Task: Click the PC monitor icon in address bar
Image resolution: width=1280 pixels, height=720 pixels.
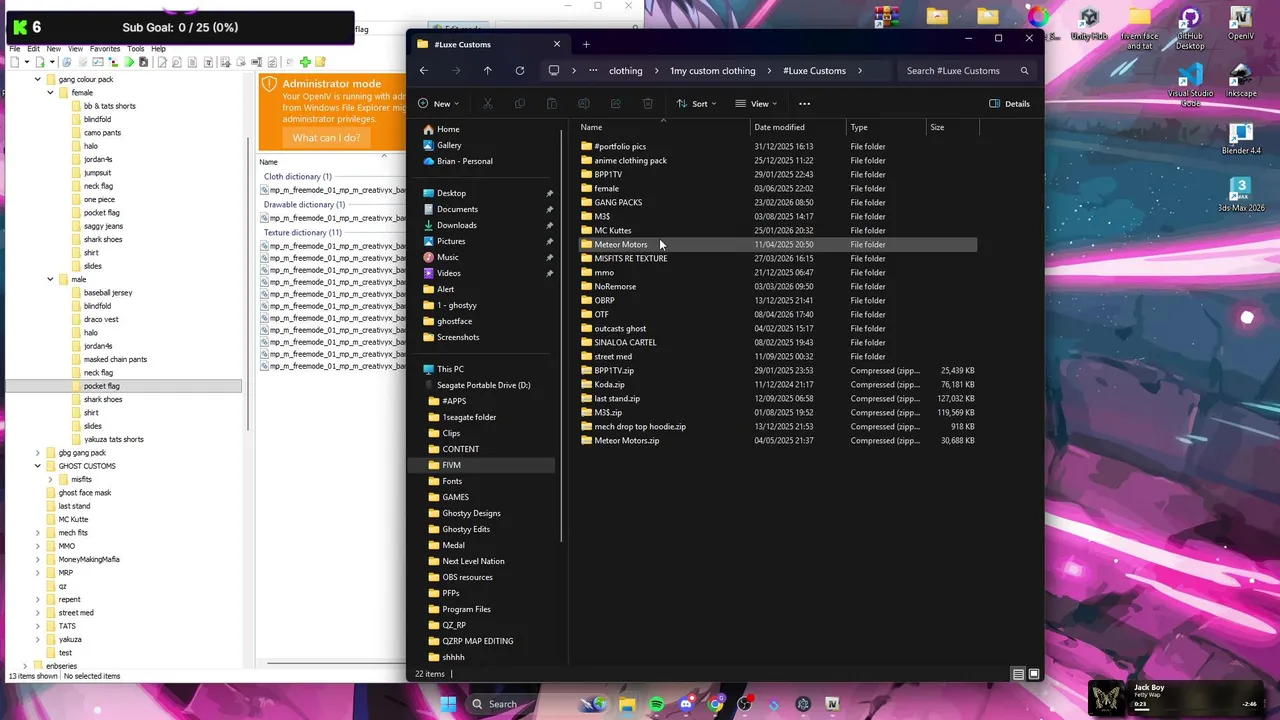Action: (553, 71)
